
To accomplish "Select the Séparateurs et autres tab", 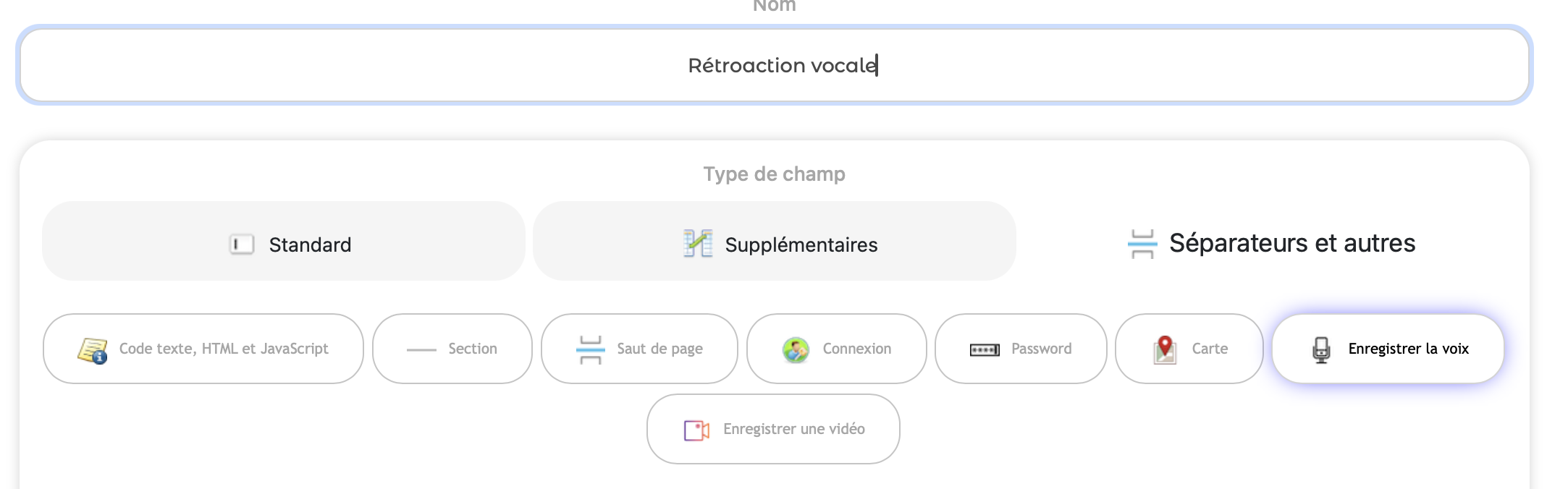I will (1291, 243).
